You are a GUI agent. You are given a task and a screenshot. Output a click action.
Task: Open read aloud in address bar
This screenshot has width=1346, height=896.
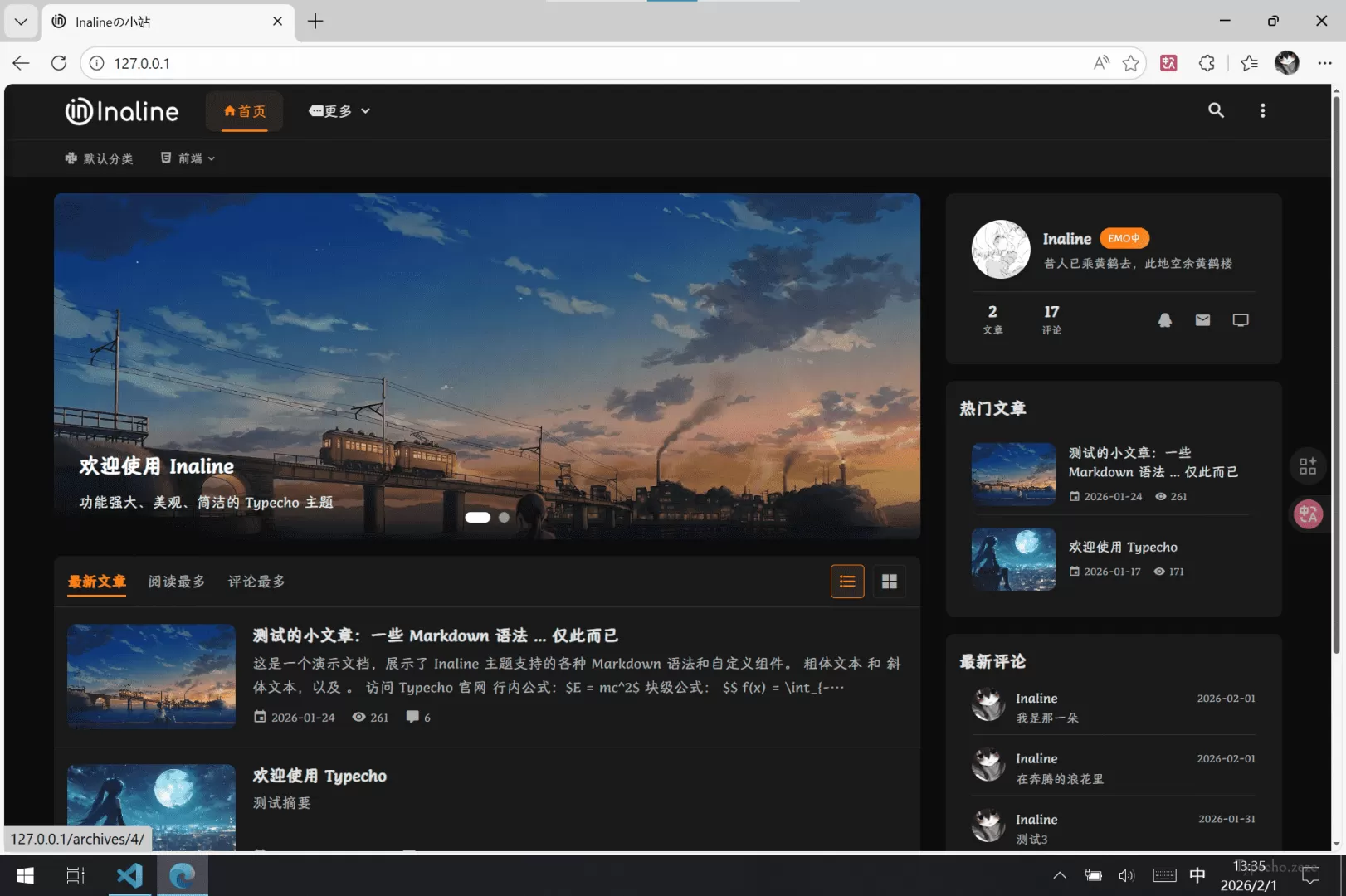pos(1101,63)
